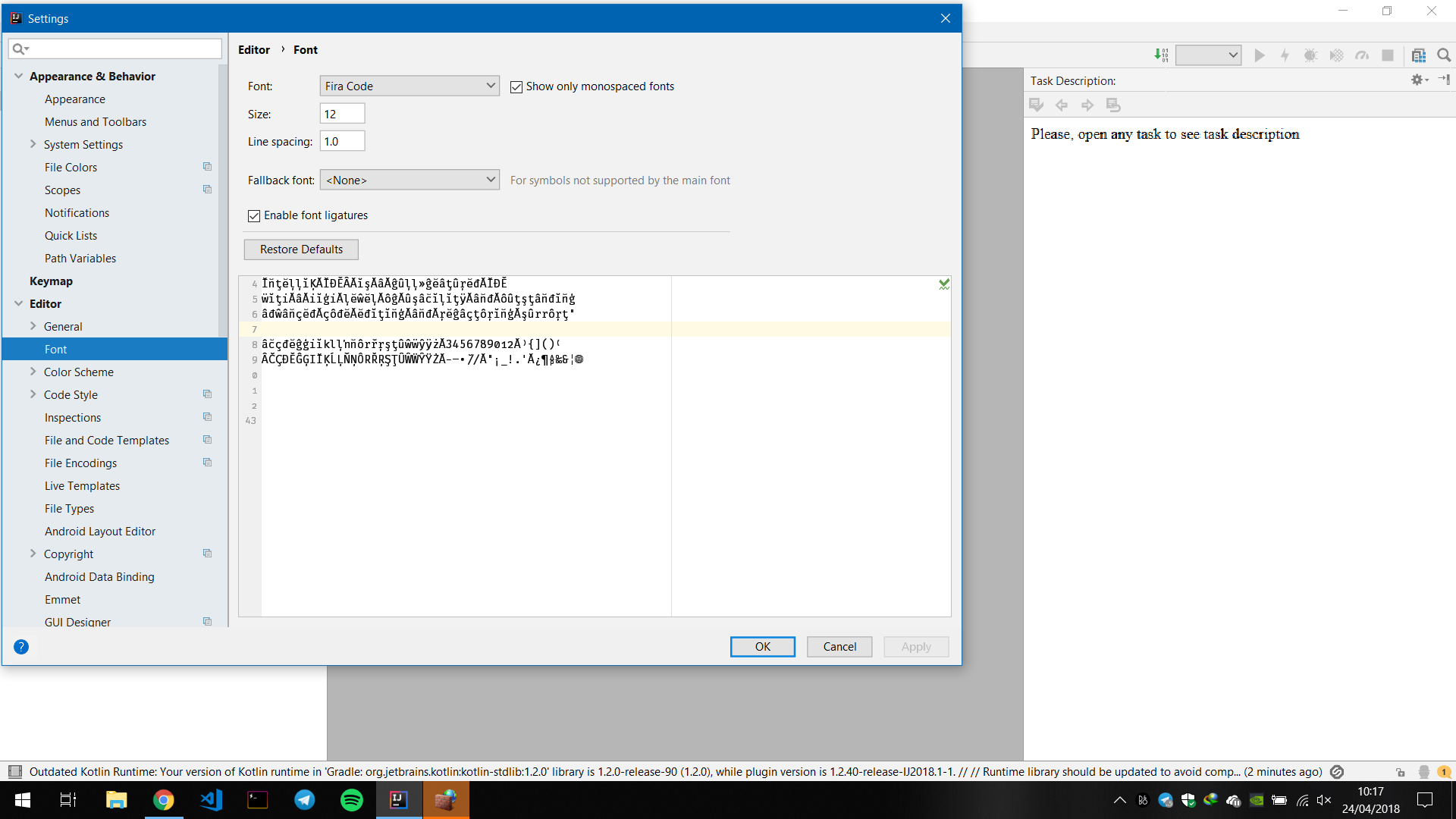Screen dimensions: 1456x819
Task: Open Spotify from the taskbar
Action: (x=351, y=799)
